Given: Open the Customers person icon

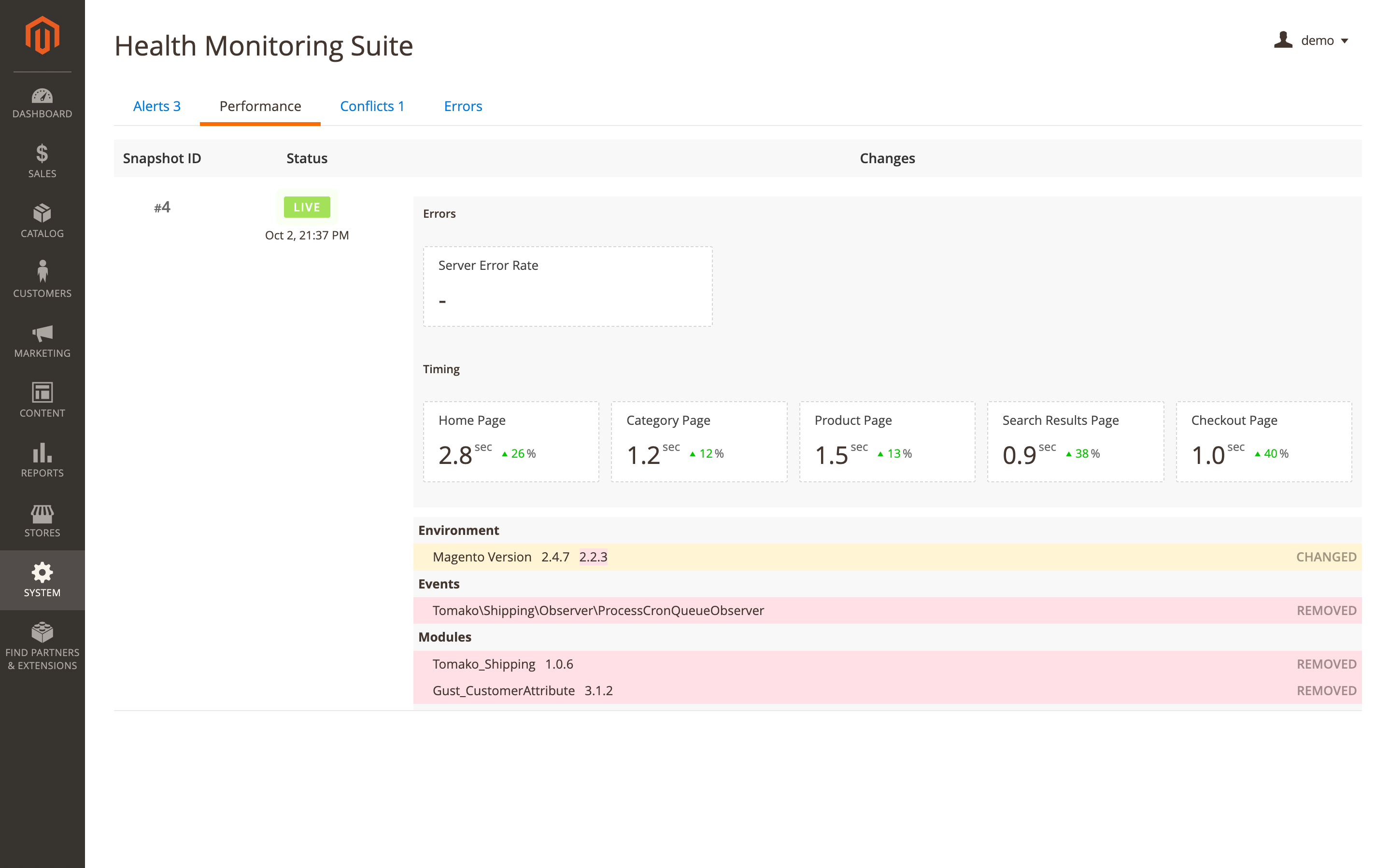Looking at the screenshot, I should coord(42,272).
